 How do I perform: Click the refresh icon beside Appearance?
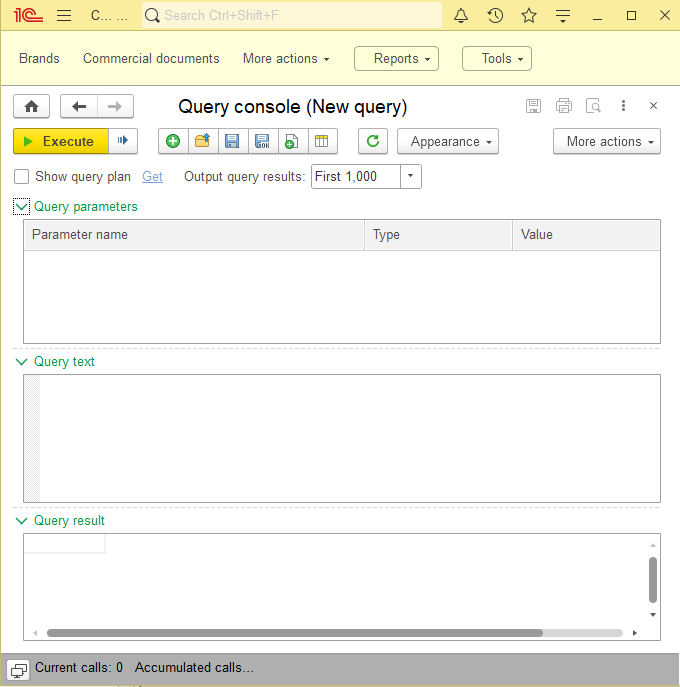[x=373, y=142]
